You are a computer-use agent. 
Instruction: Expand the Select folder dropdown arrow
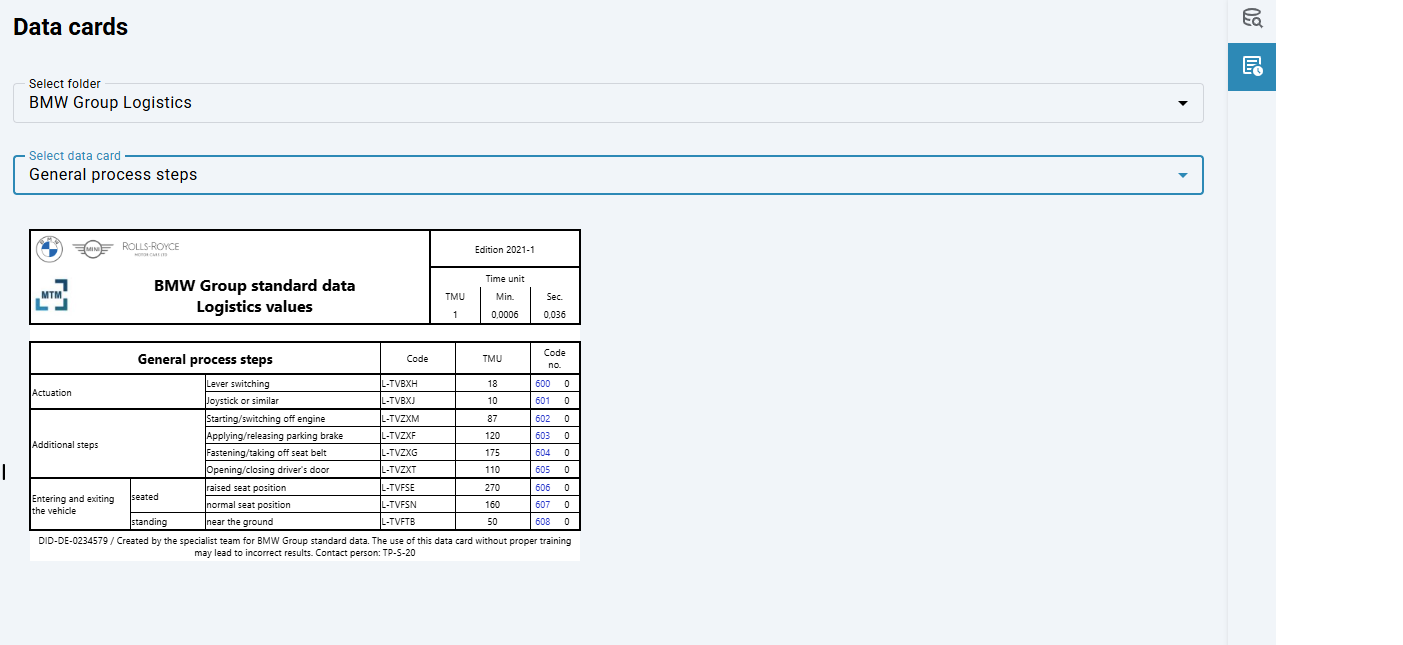[x=1183, y=103]
